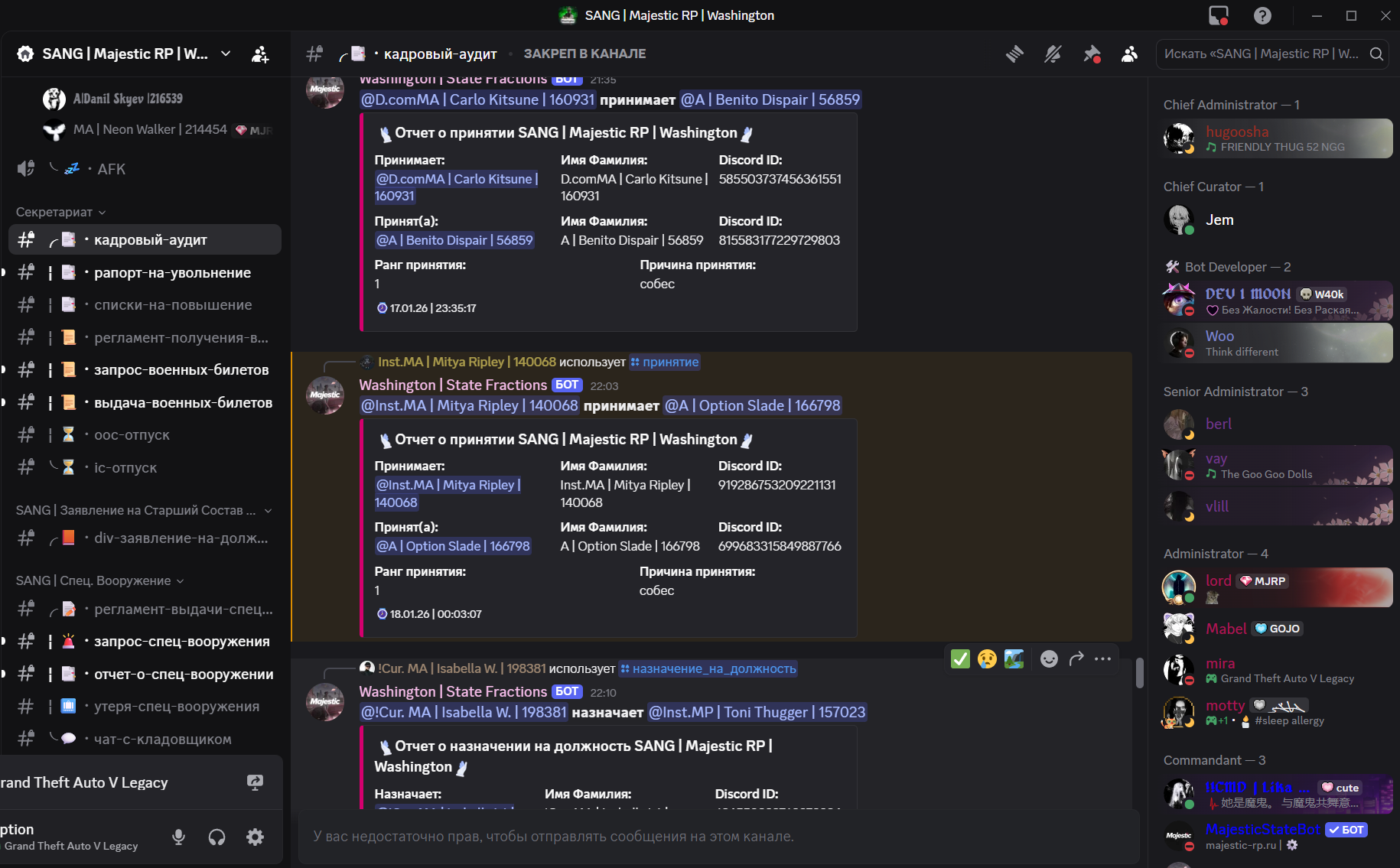
Task: Add the sad face emoji reaction
Action: 987,658
